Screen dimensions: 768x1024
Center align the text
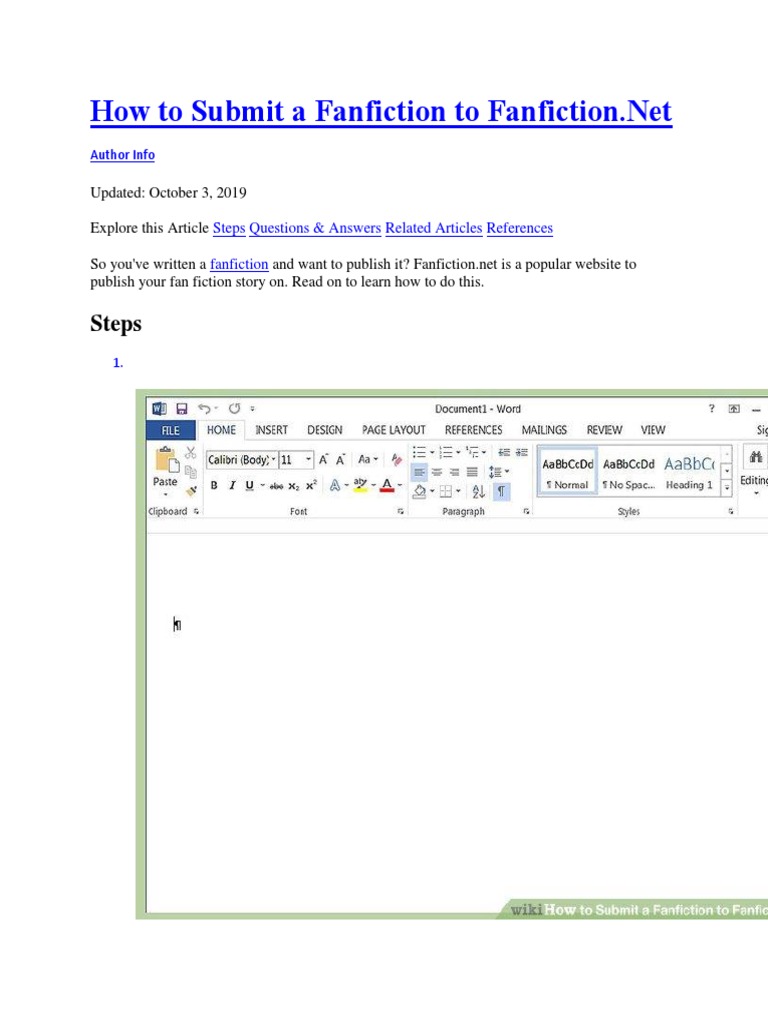pyautogui.click(x=437, y=472)
